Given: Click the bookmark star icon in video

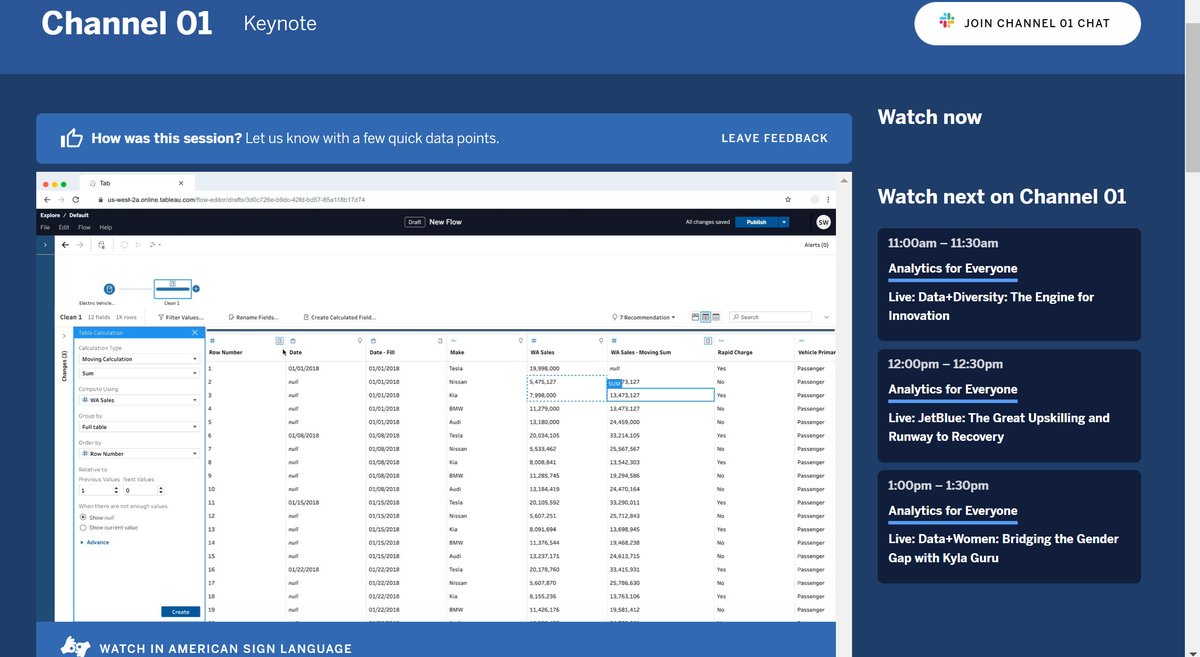Looking at the screenshot, I should click(789, 200).
